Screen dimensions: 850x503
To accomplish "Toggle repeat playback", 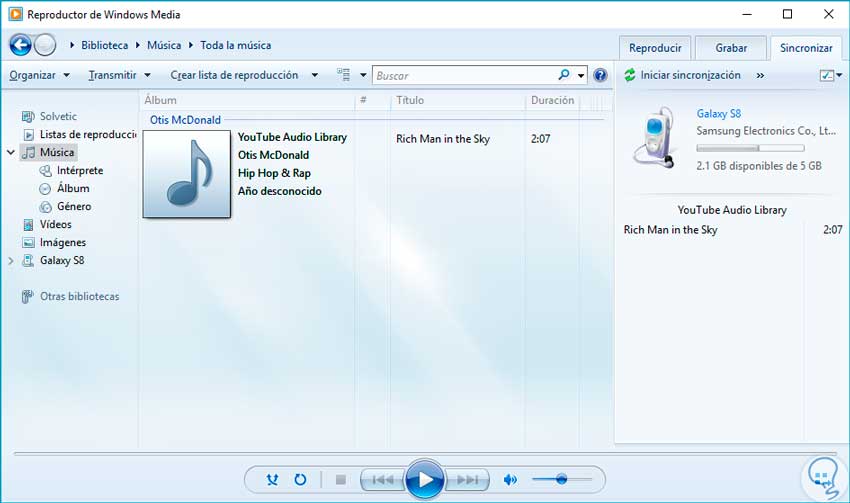I will click(x=300, y=480).
